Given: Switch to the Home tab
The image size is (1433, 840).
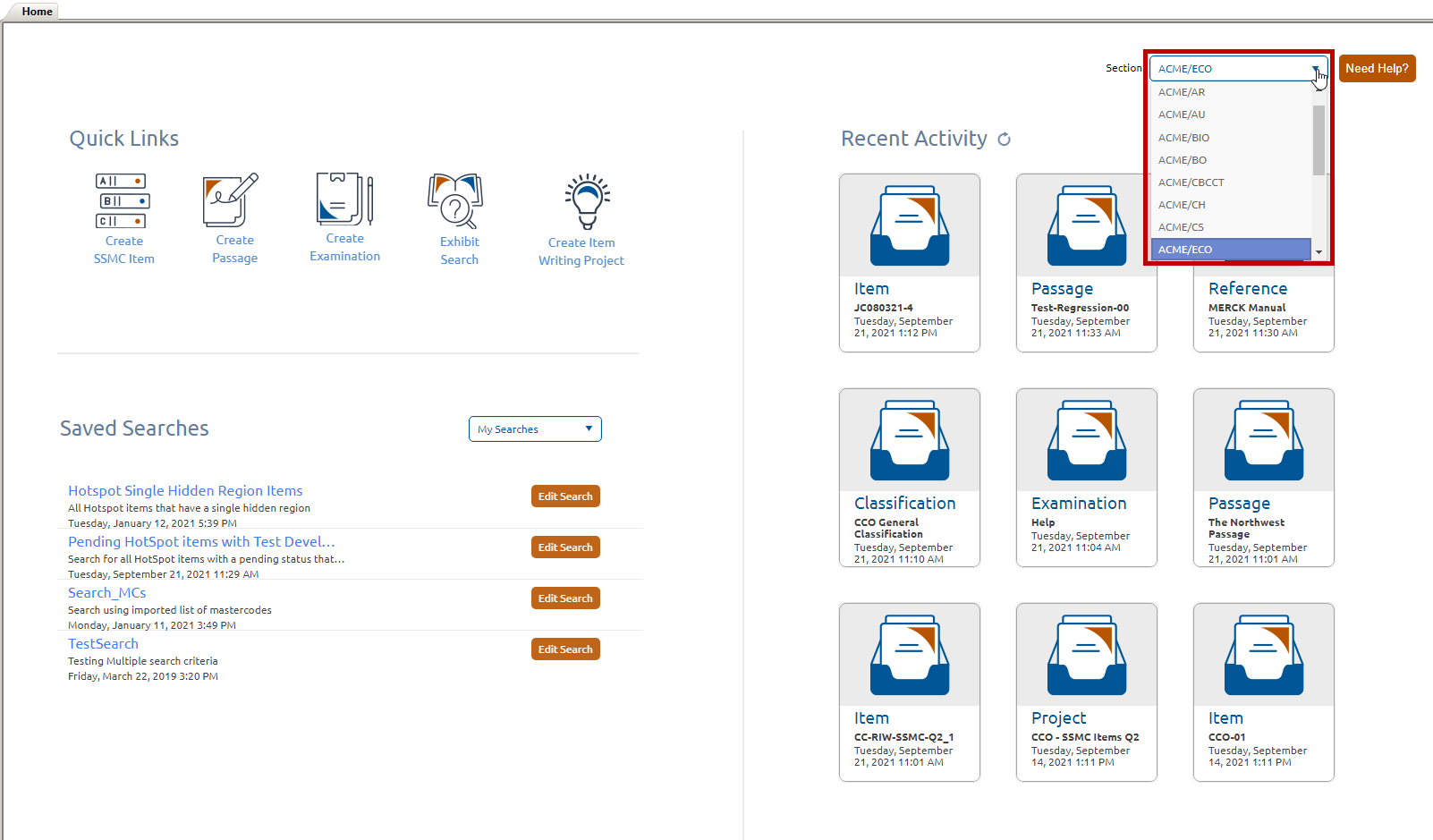Looking at the screenshot, I should click(x=37, y=12).
